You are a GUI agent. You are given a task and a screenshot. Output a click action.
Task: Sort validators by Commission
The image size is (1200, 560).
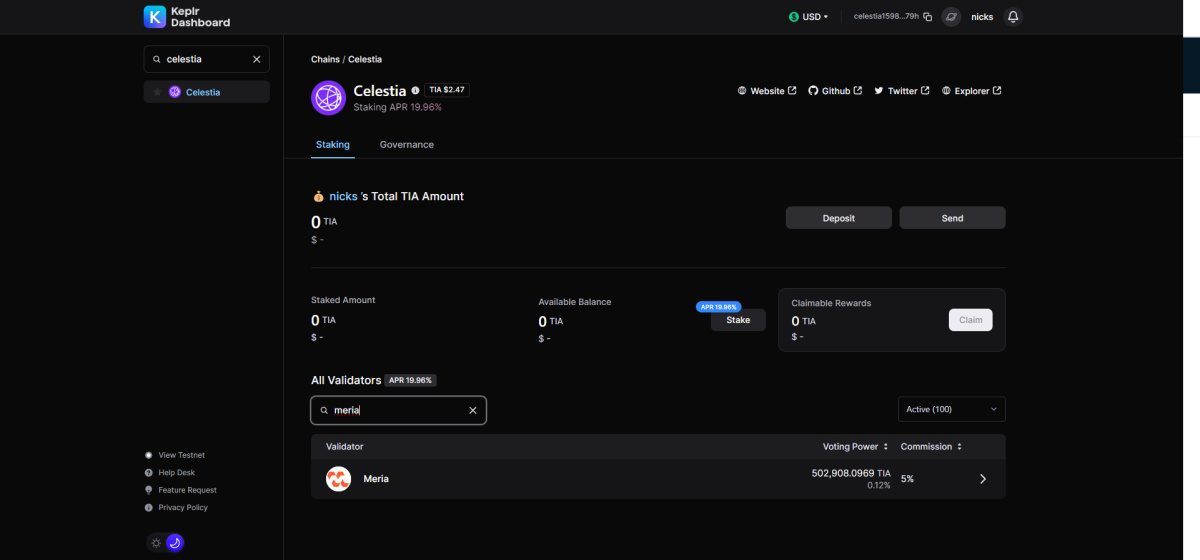(x=931, y=446)
